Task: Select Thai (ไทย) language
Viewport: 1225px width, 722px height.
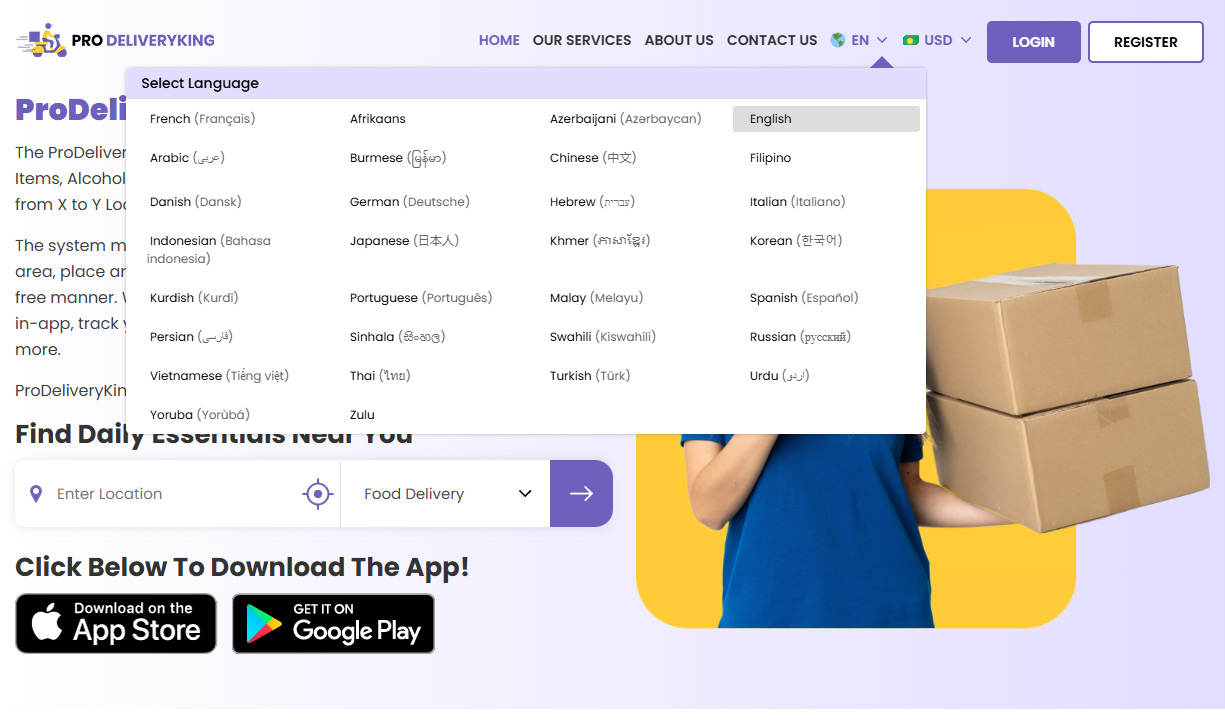Action: 380,376
